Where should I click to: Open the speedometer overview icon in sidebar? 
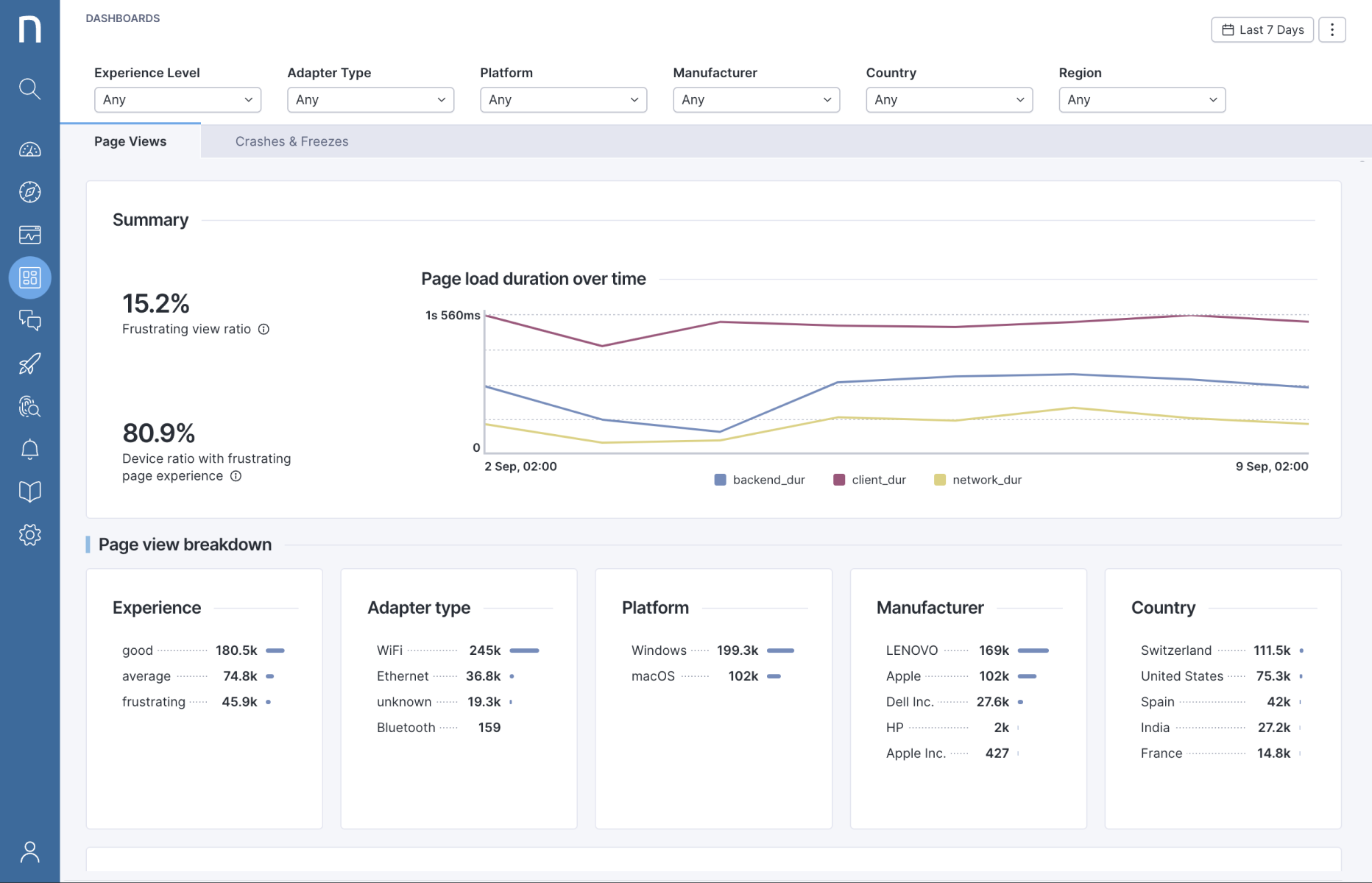click(29, 150)
